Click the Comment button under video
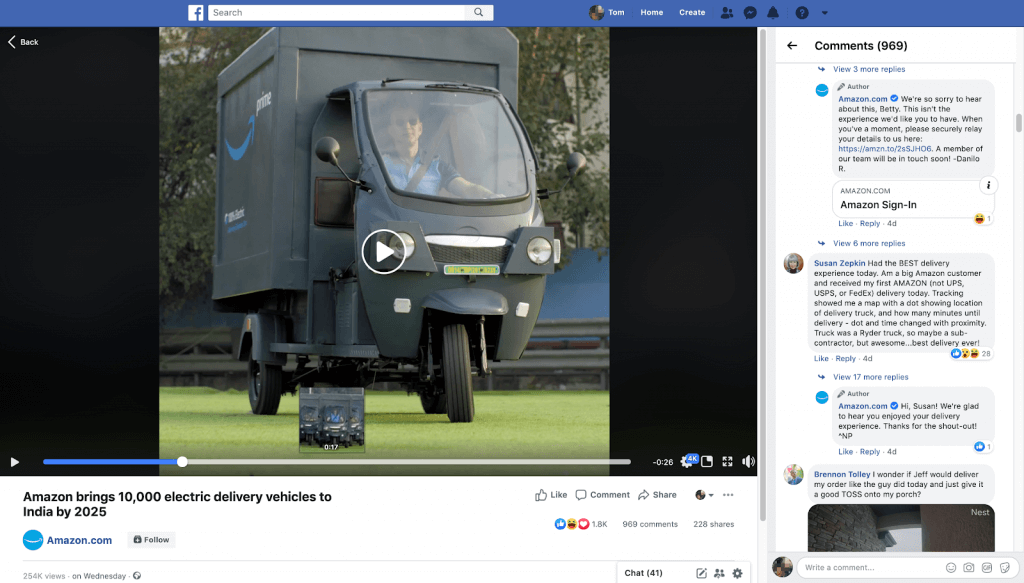The width and height of the screenshot is (1024, 583). click(x=603, y=495)
